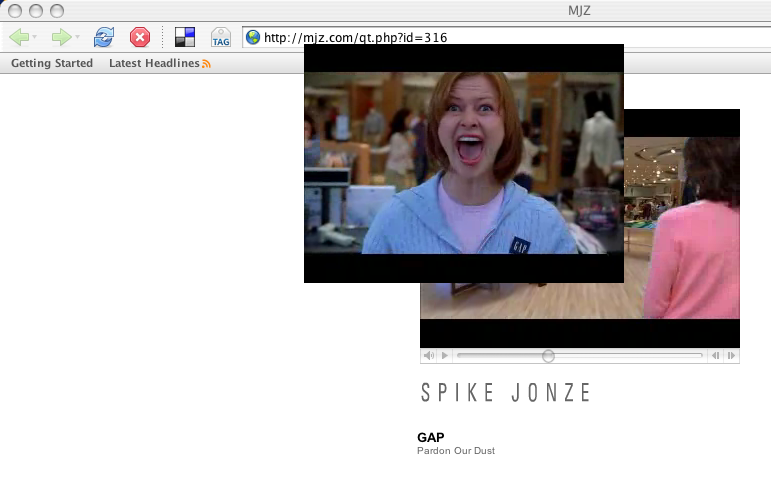The width and height of the screenshot is (771, 482).
Task: Play the QuickTime video
Action: (445, 355)
